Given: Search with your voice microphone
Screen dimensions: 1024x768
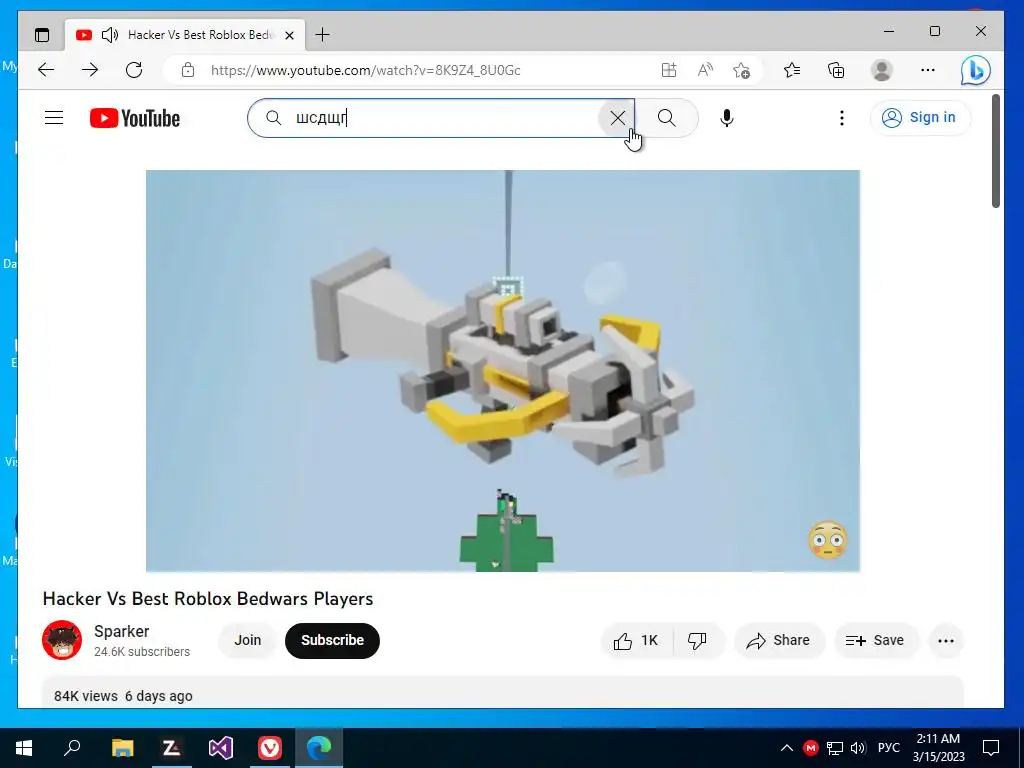Looking at the screenshot, I should coord(726,118).
